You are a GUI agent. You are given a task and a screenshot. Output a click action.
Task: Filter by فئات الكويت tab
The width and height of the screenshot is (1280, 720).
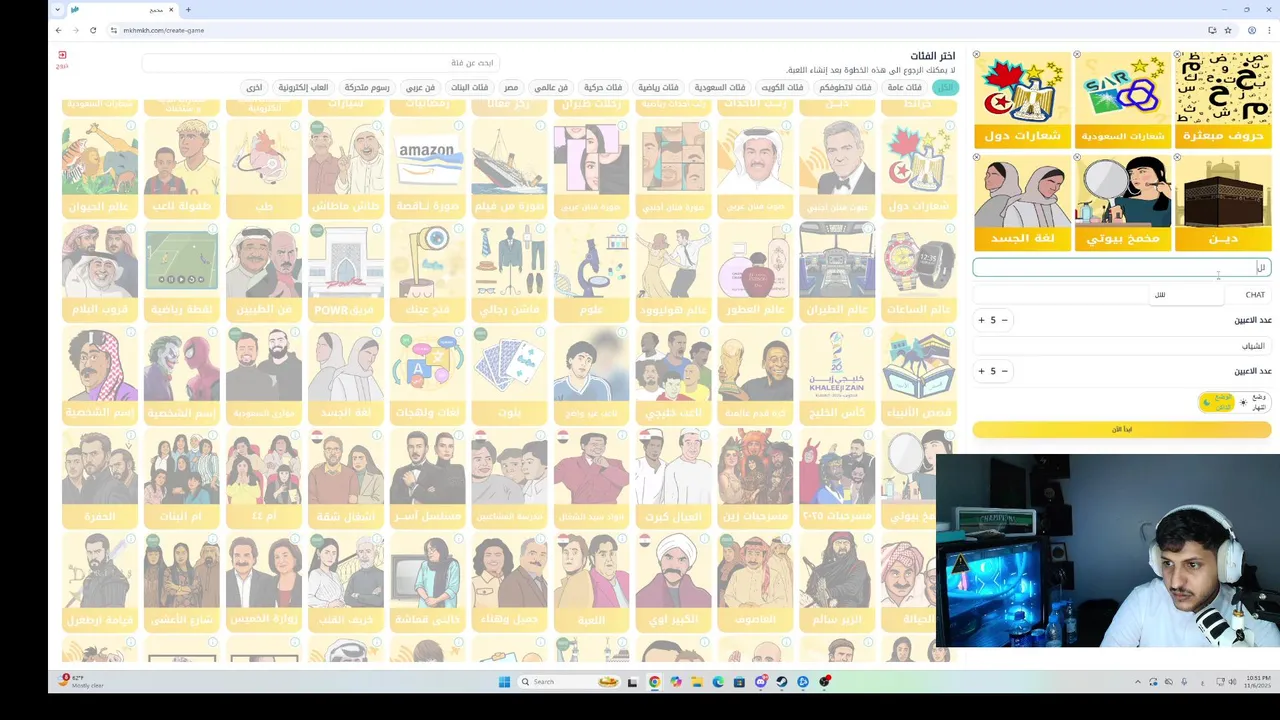pos(782,88)
